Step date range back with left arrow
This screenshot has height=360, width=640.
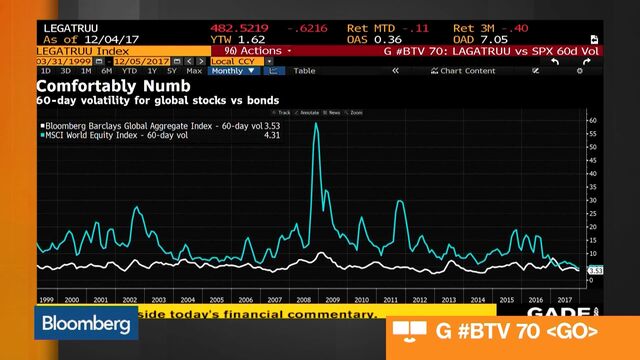click(x=189, y=61)
